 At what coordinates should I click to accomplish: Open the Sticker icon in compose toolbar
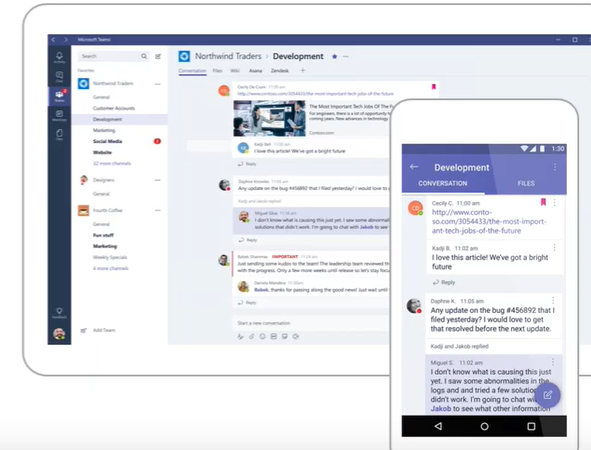[x=285, y=336]
